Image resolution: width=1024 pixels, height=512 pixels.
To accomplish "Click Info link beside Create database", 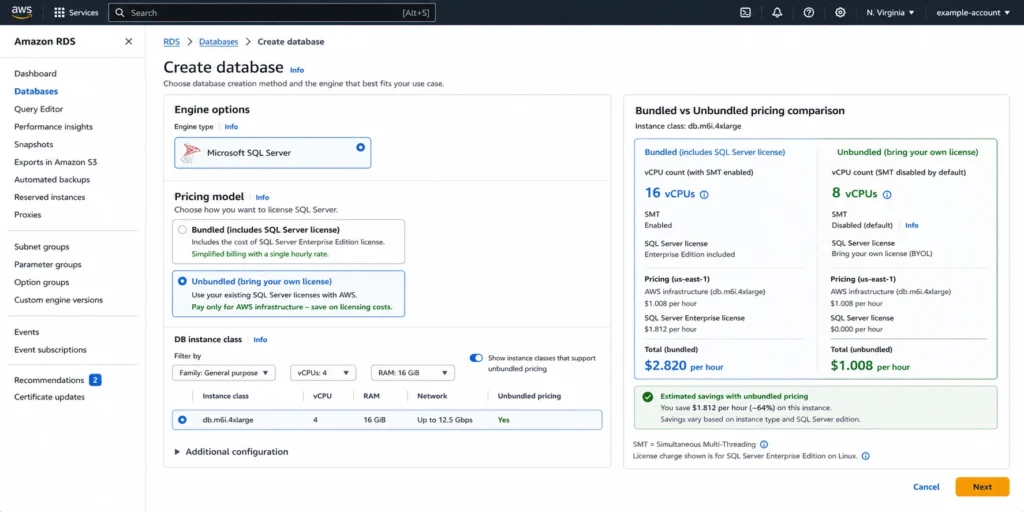I will point(297,70).
